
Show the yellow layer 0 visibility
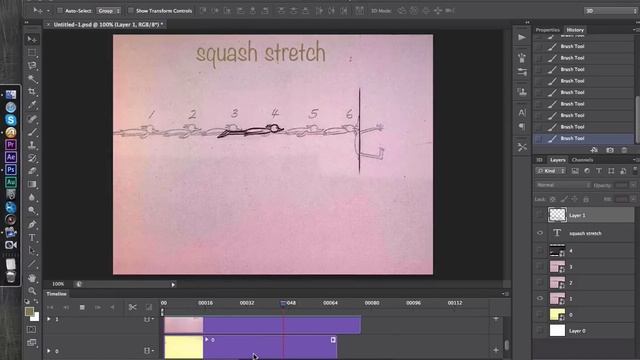540,315
